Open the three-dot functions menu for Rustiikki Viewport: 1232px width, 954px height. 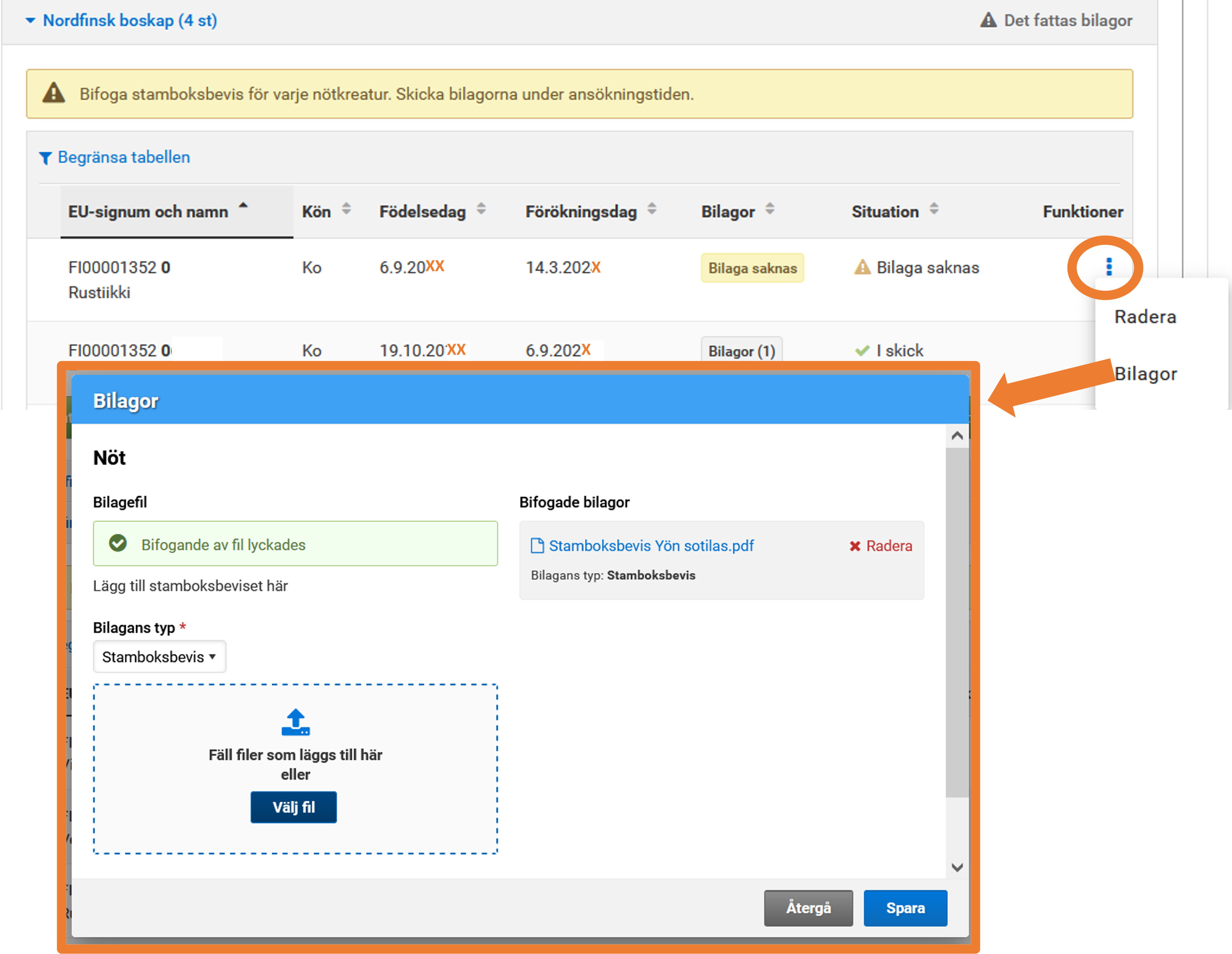pyautogui.click(x=1109, y=267)
